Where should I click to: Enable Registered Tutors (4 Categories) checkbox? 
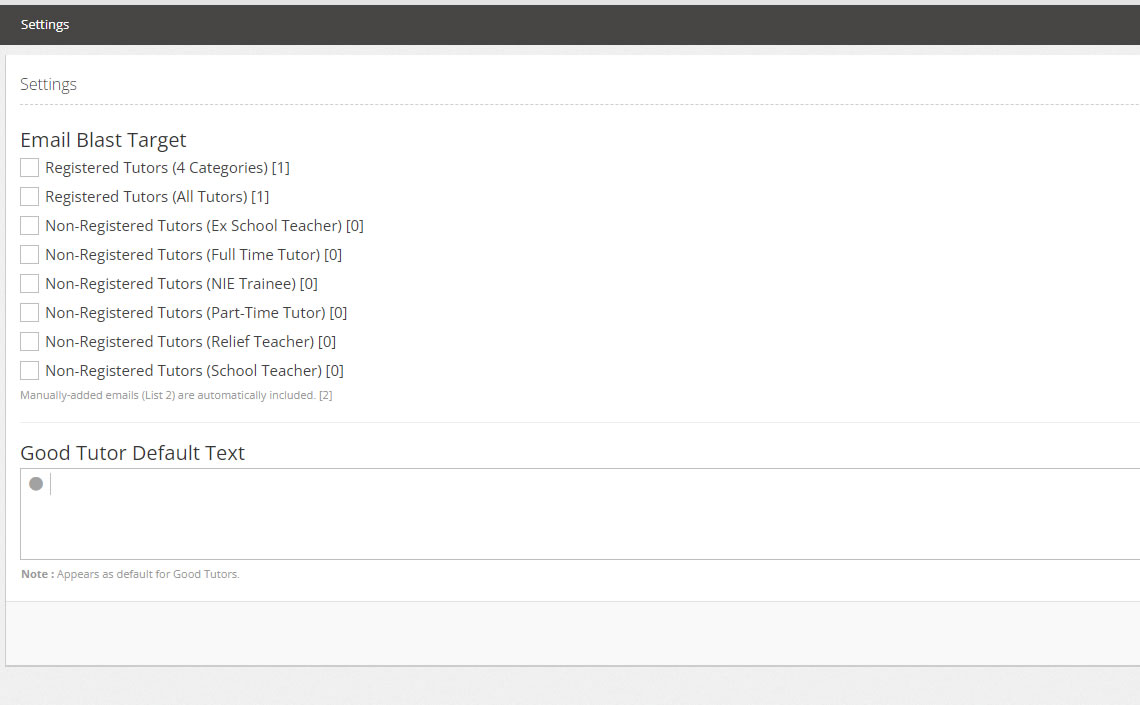(29, 168)
